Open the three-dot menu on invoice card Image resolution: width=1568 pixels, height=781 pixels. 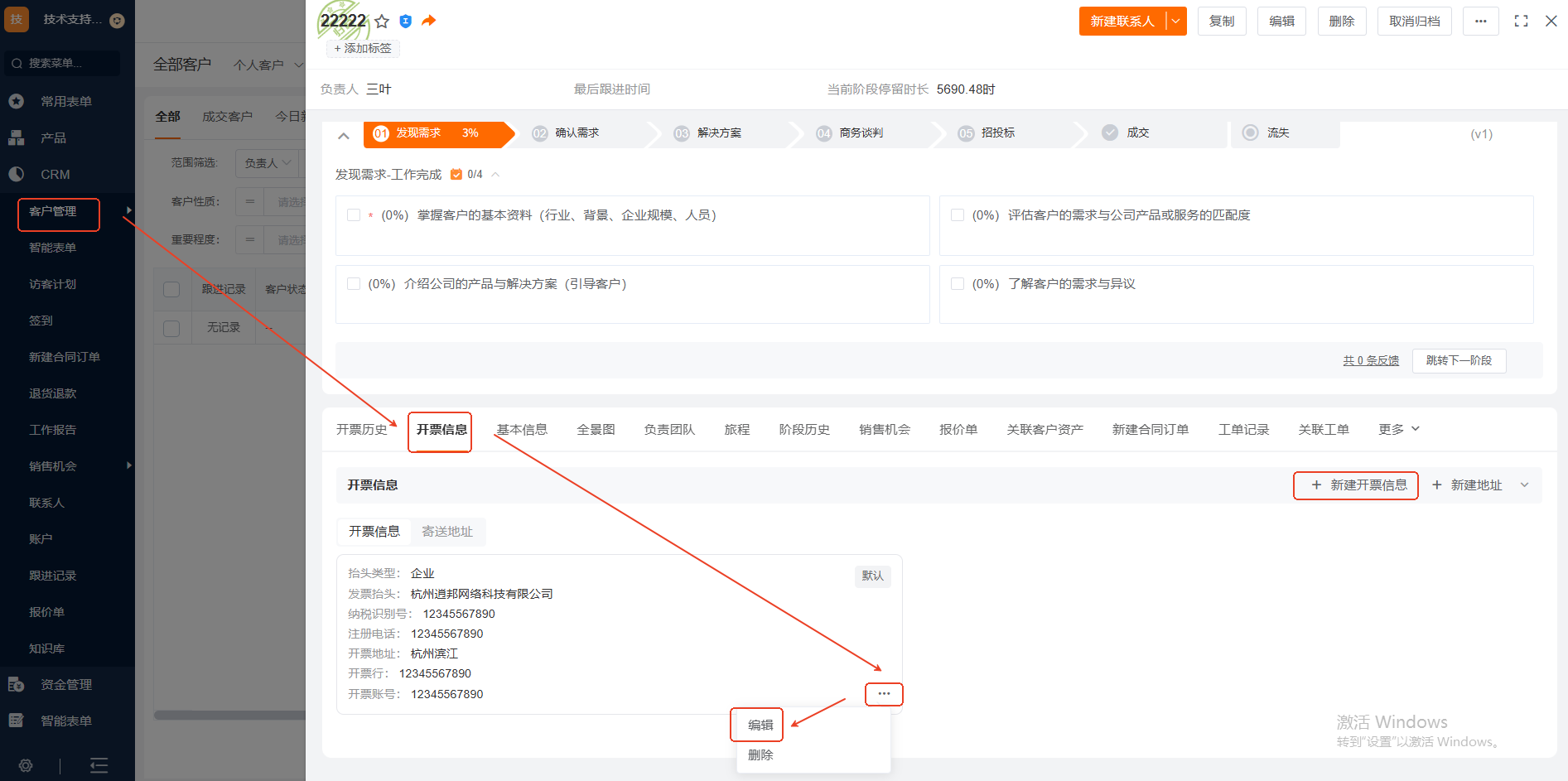coord(884,694)
